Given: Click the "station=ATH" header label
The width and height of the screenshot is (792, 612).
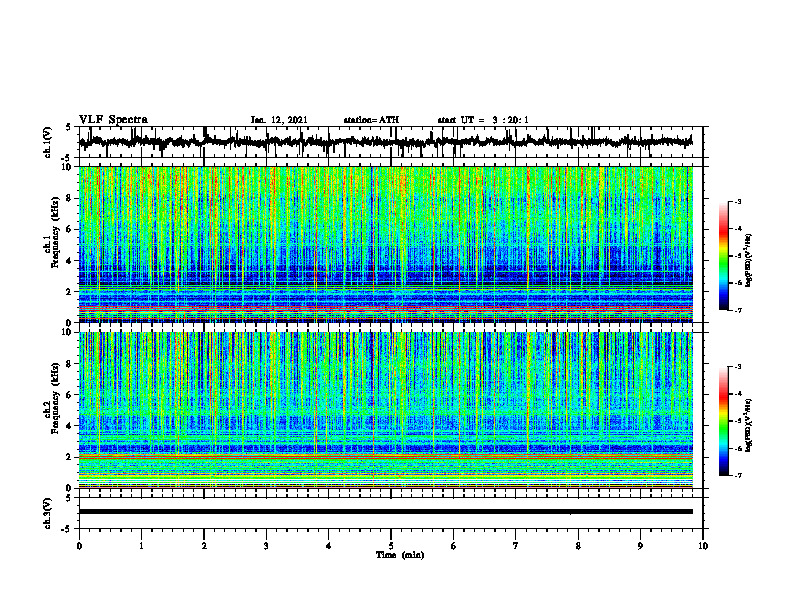Looking at the screenshot, I should [371, 120].
